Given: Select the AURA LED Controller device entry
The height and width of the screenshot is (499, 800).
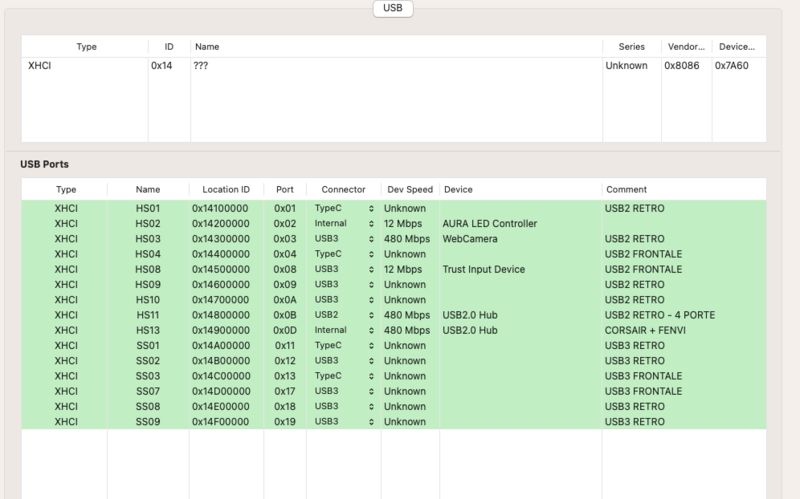Looking at the screenshot, I should [x=490, y=223].
